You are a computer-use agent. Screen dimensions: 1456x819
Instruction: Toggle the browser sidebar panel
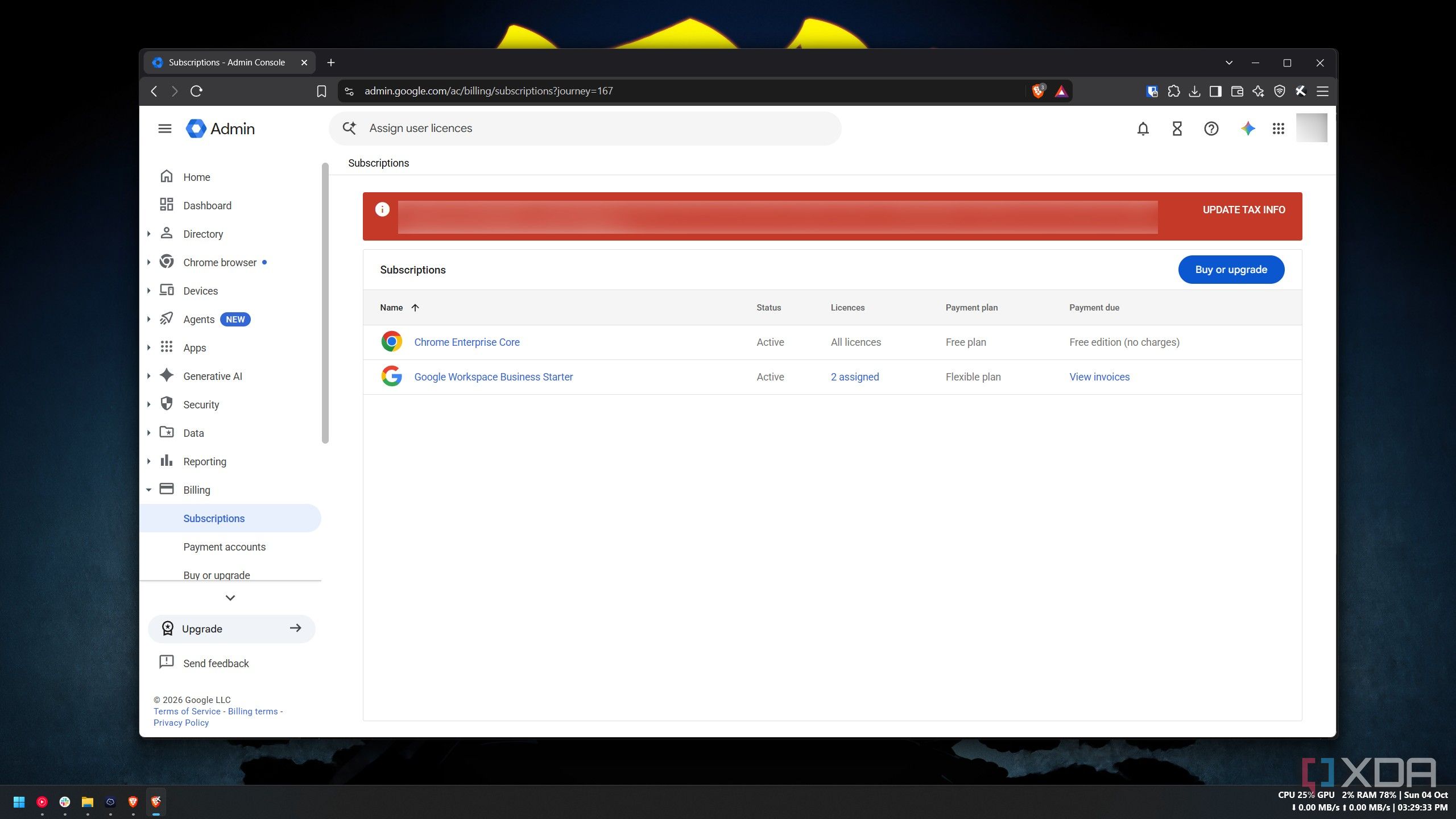(x=1215, y=91)
